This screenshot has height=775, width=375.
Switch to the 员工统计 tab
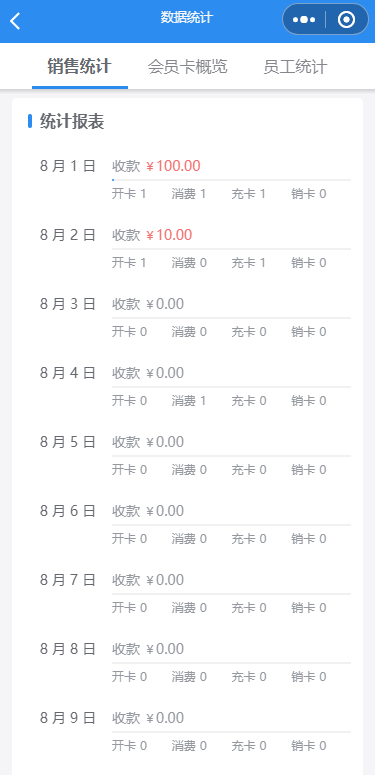295,67
